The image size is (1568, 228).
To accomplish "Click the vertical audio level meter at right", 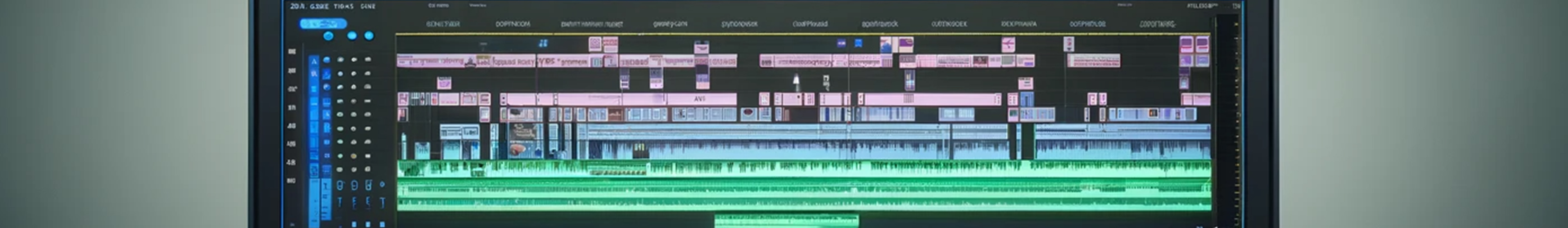I will click(x=1236, y=122).
